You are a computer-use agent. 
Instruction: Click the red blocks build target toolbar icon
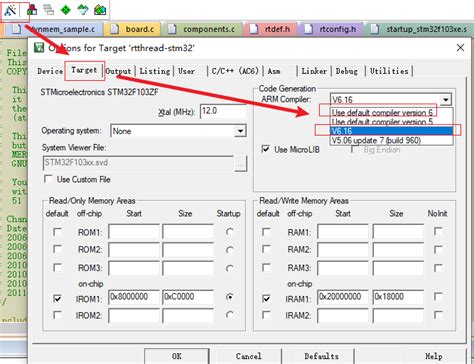(32, 10)
